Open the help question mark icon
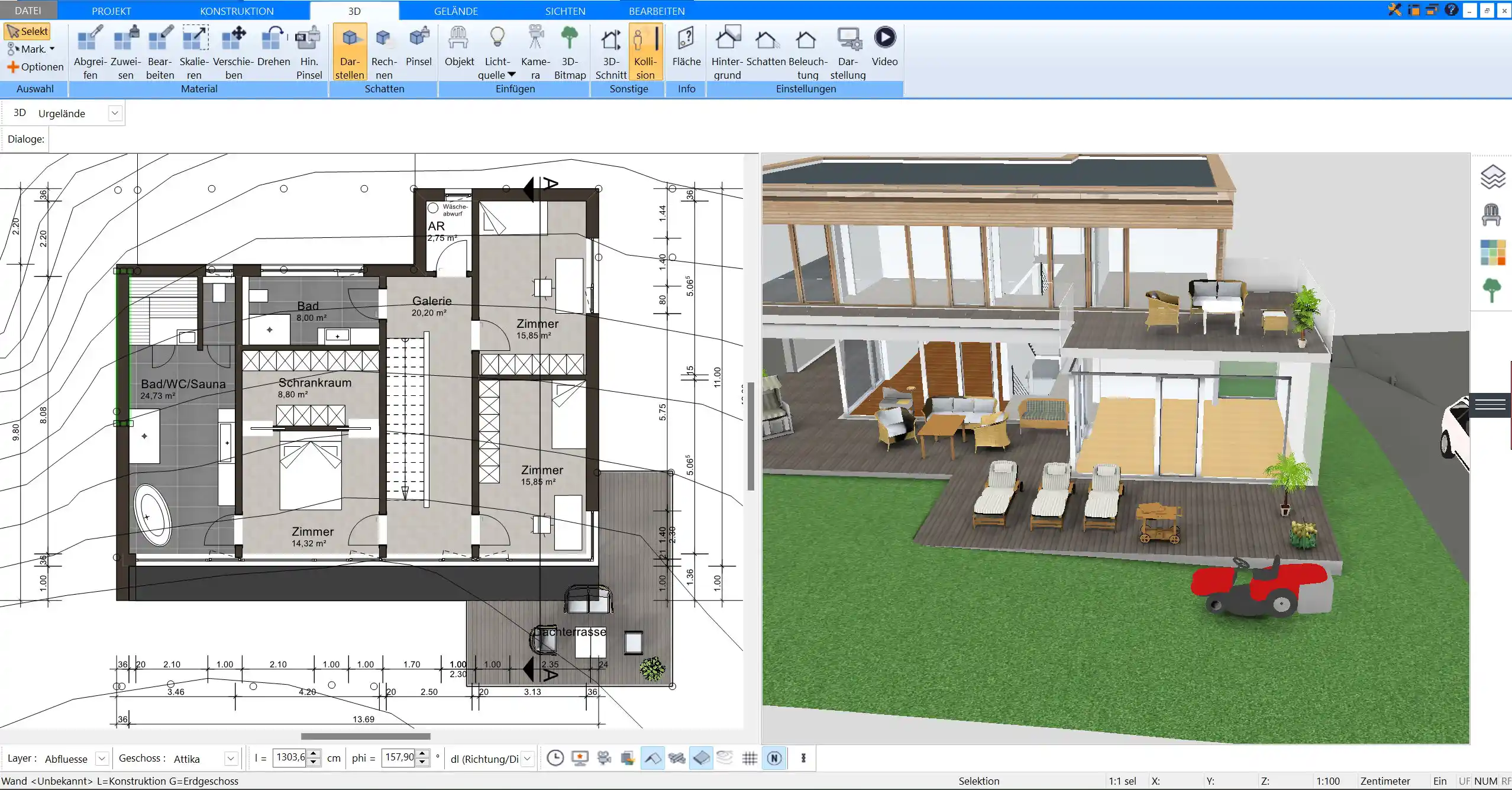The image size is (1512, 790). [1450, 9]
